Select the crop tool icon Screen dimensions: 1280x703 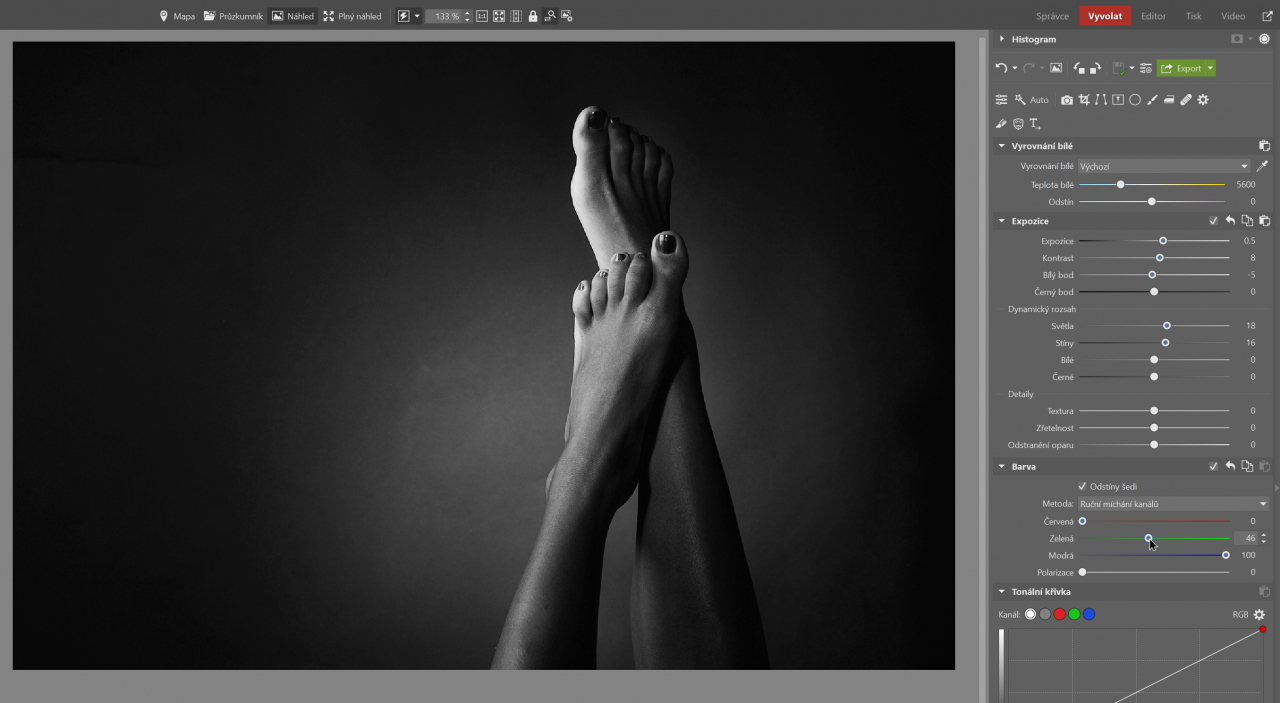[1084, 100]
